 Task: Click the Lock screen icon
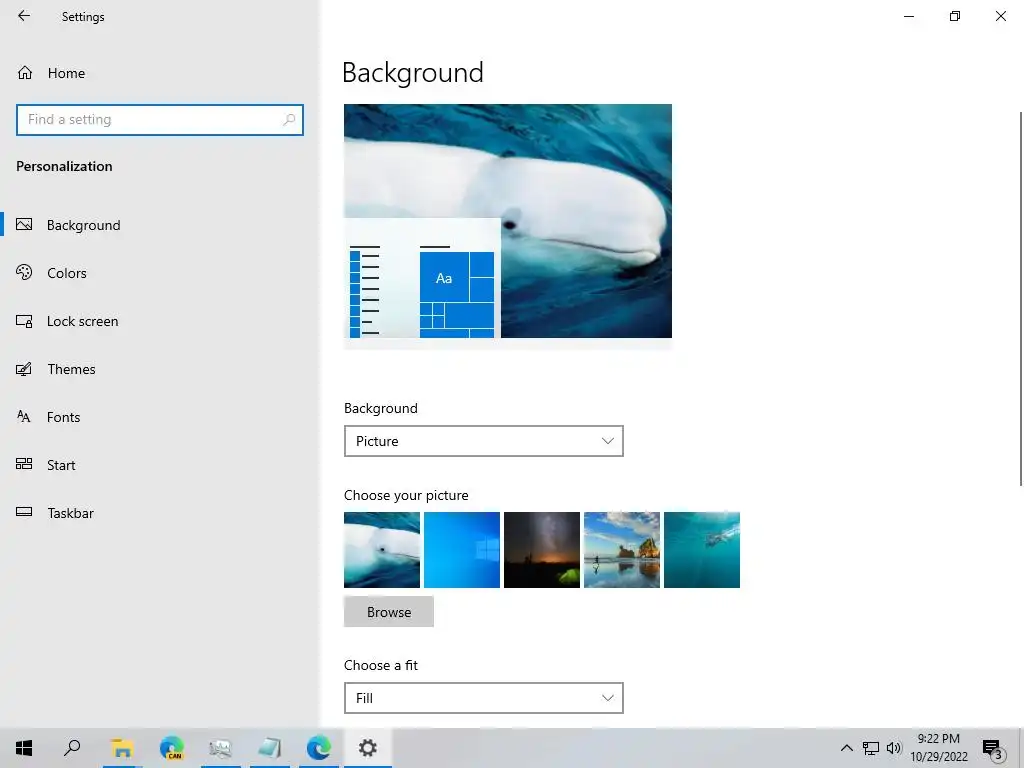coord(24,321)
